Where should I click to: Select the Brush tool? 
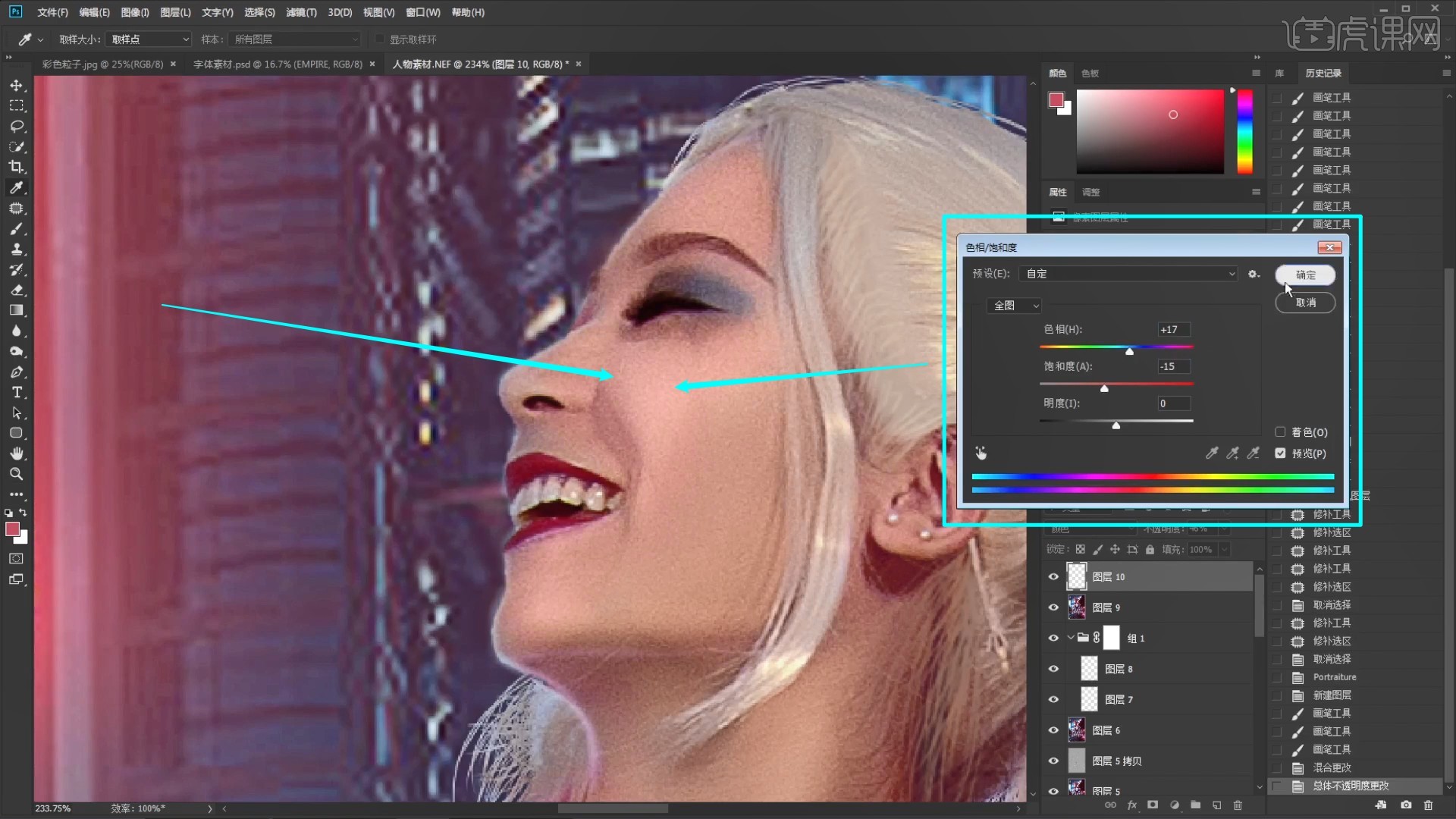(15, 229)
